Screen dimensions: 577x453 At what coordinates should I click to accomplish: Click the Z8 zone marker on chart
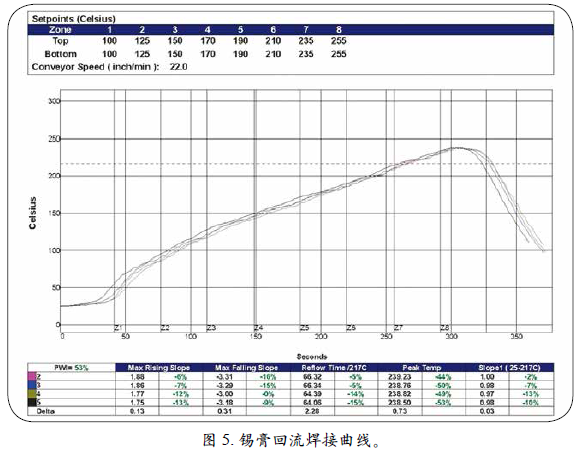point(445,328)
